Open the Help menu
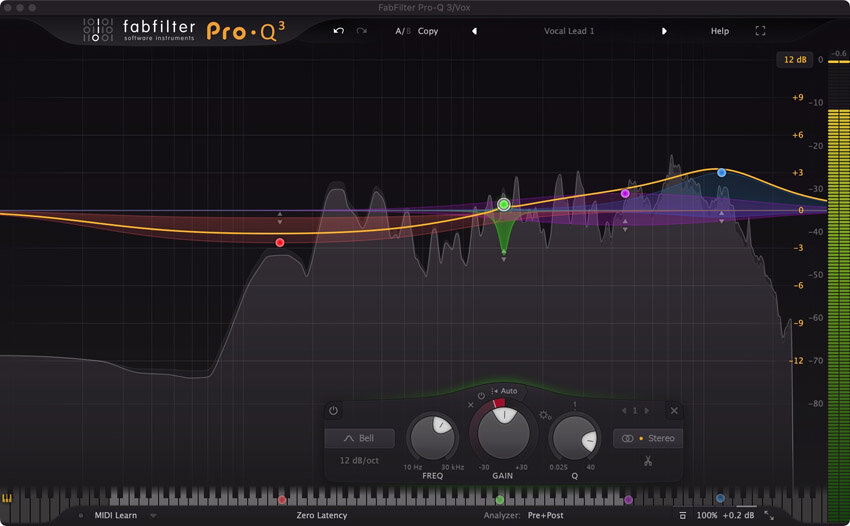Viewport: 850px width, 526px height. [720, 31]
